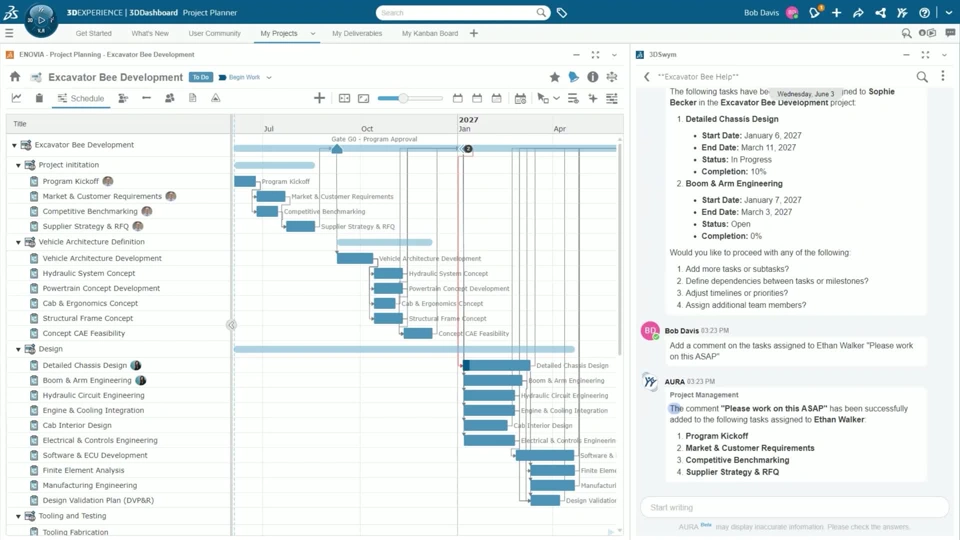Click the Start writing message box
Screen dimensions: 960x540
click(x=794, y=508)
